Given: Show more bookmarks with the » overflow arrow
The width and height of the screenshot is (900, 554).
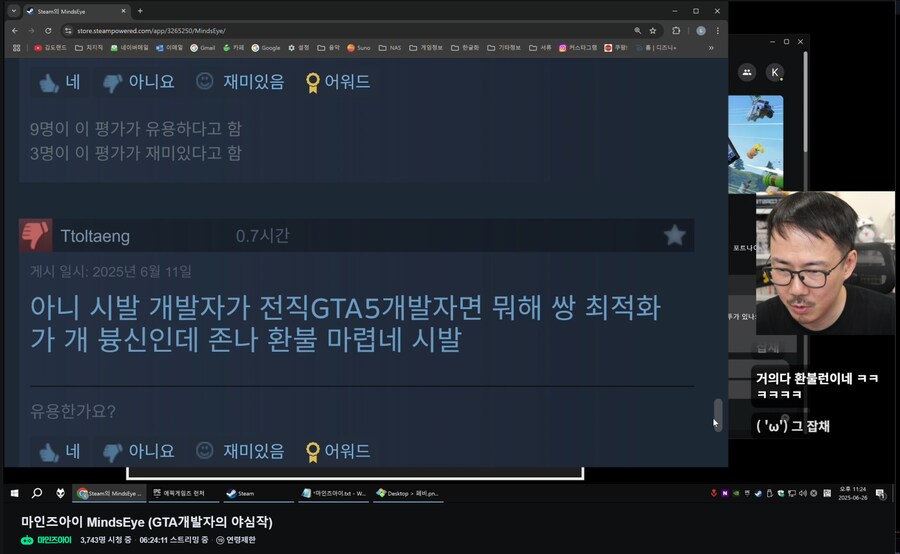Looking at the screenshot, I should click(x=711, y=48).
